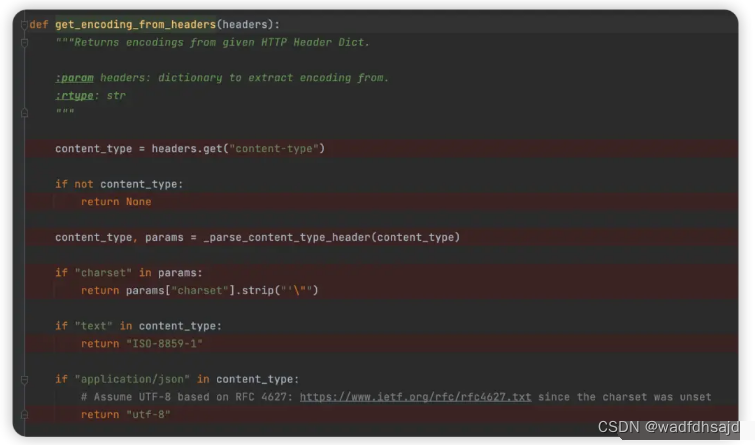755x445 pixels.
Task: Click the "utf-8" return string
Action: 148,415
